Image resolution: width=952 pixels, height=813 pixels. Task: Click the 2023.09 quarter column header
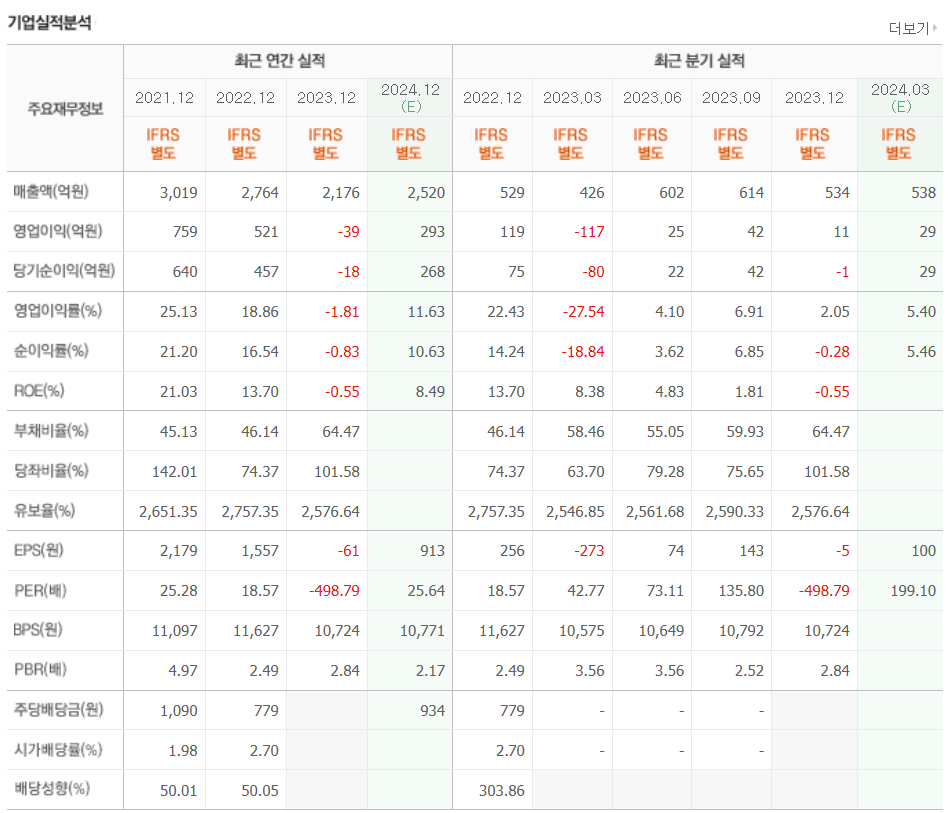(731, 98)
